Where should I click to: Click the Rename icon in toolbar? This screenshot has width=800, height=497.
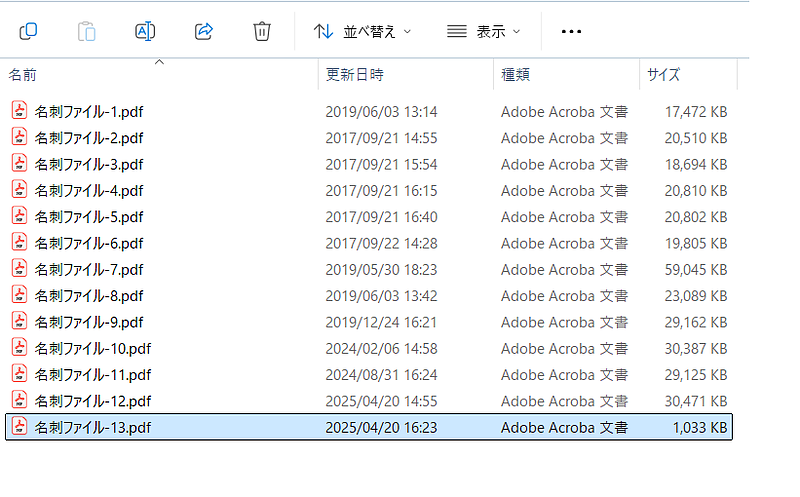pyautogui.click(x=145, y=31)
